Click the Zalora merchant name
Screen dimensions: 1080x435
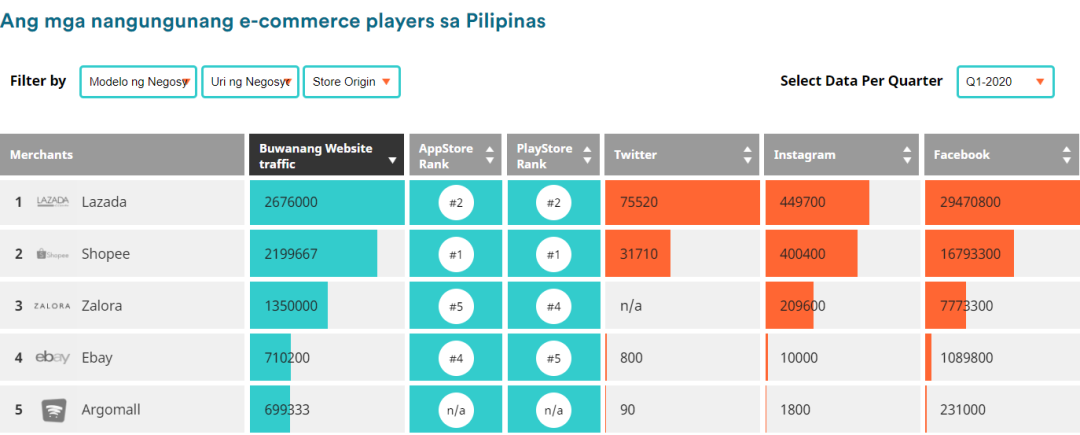[102, 306]
